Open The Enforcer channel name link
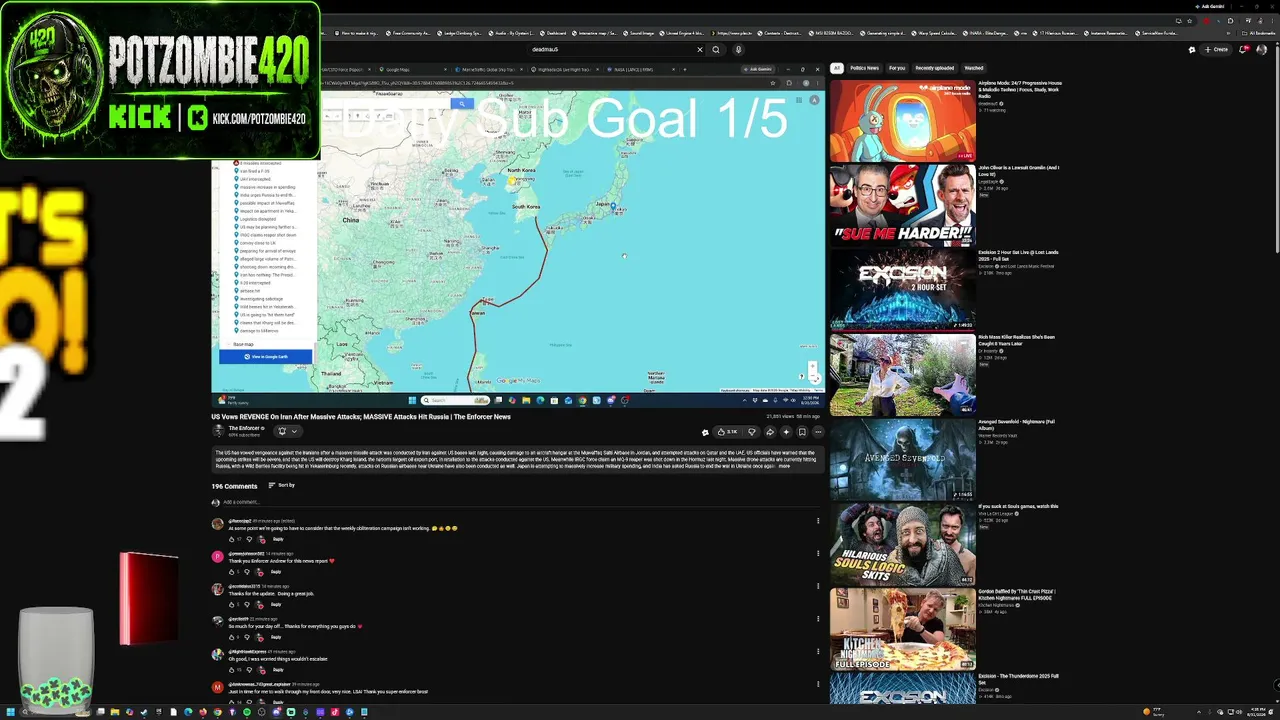 click(245, 428)
